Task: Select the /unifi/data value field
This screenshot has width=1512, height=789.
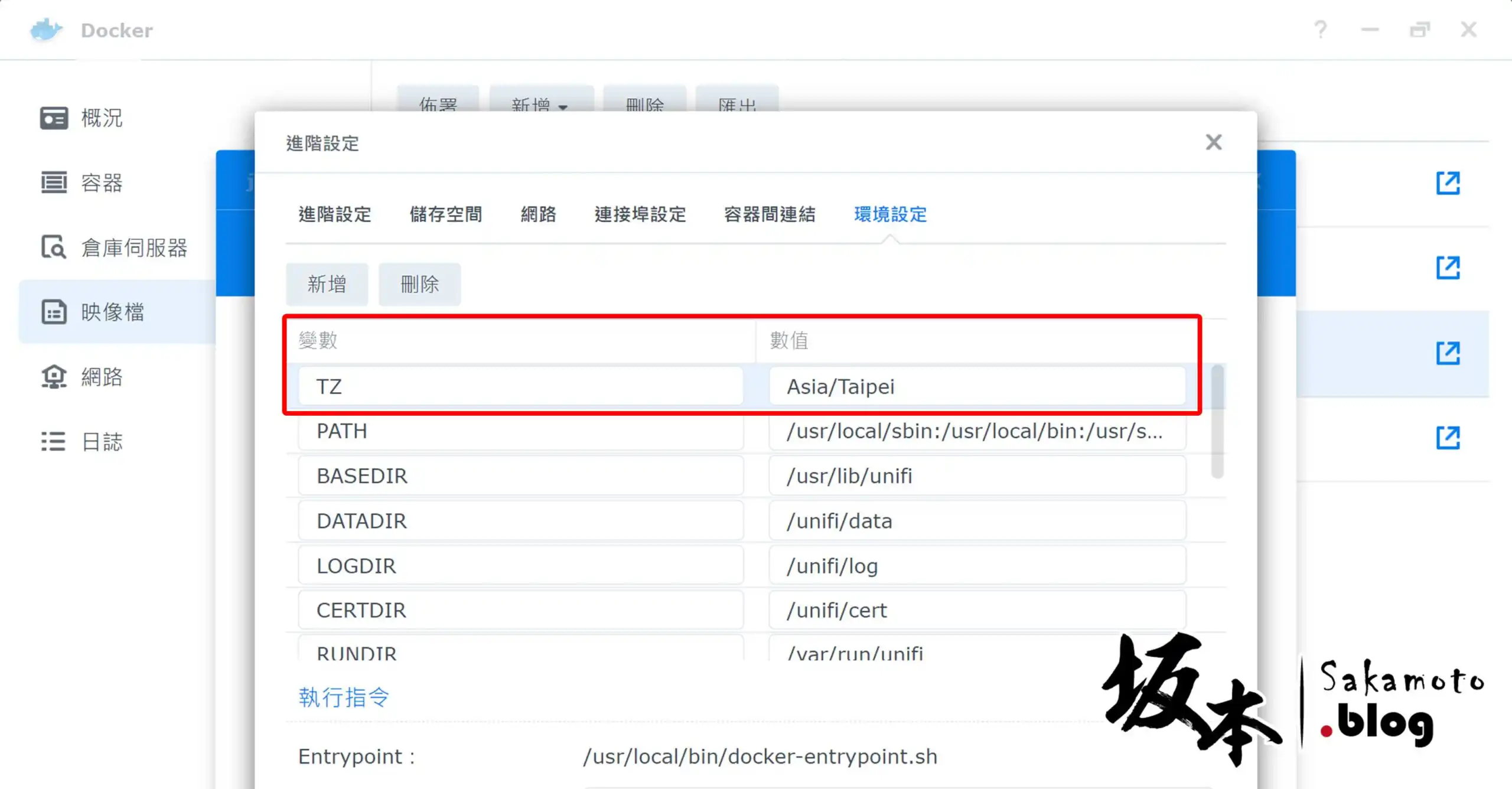Action: tap(976, 521)
